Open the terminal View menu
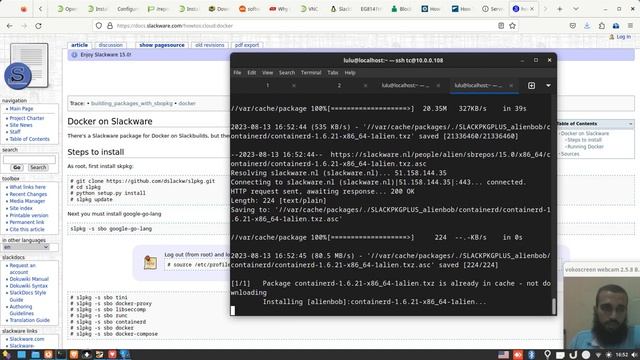 tap(267, 73)
